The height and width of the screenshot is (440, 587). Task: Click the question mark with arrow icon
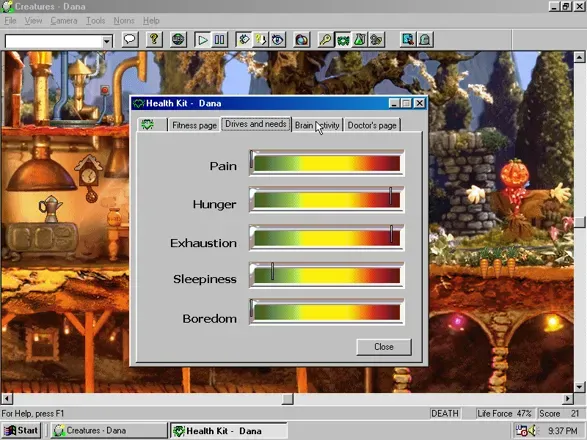click(261, 39)
